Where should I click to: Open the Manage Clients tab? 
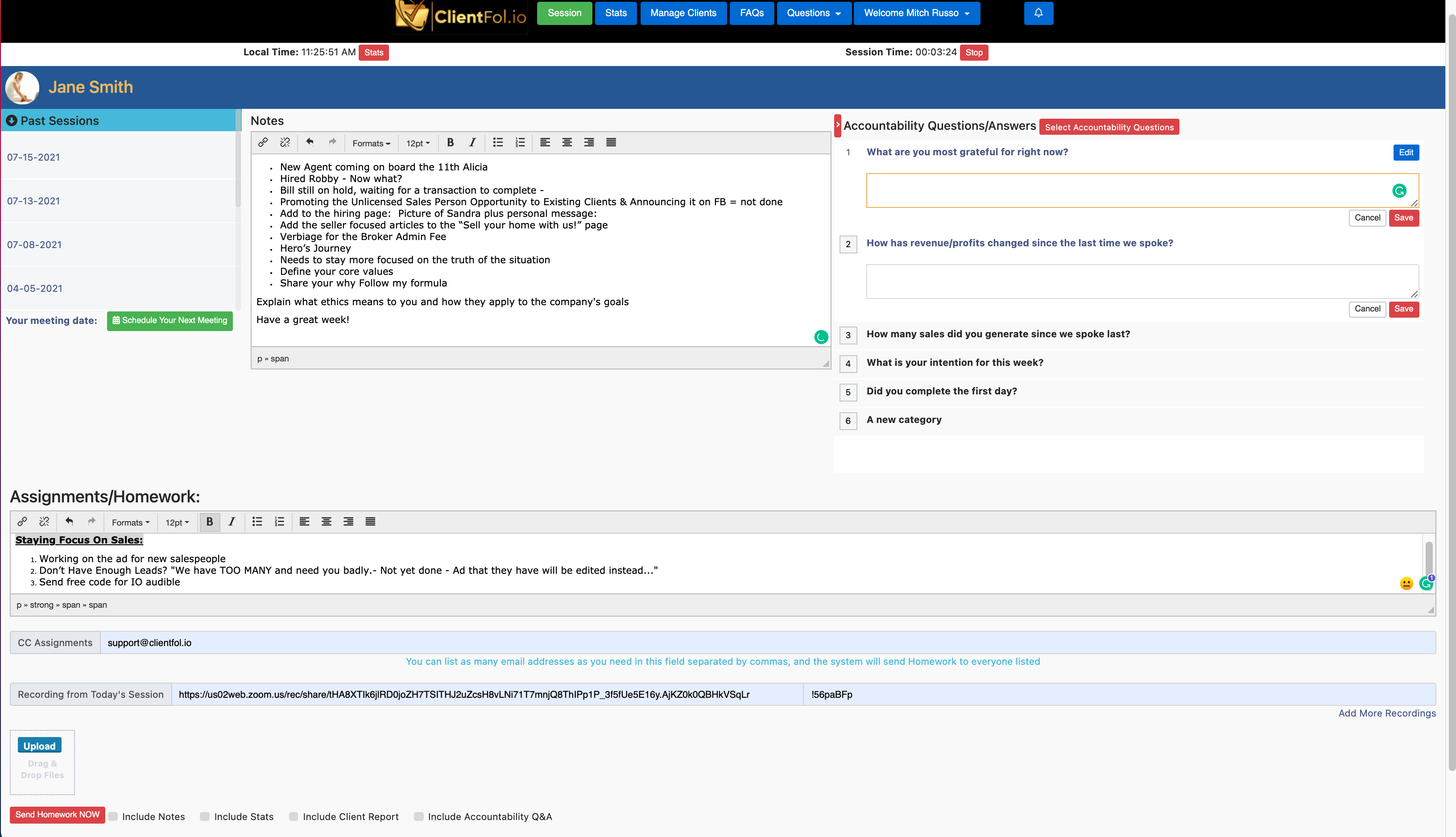(682, 12)
